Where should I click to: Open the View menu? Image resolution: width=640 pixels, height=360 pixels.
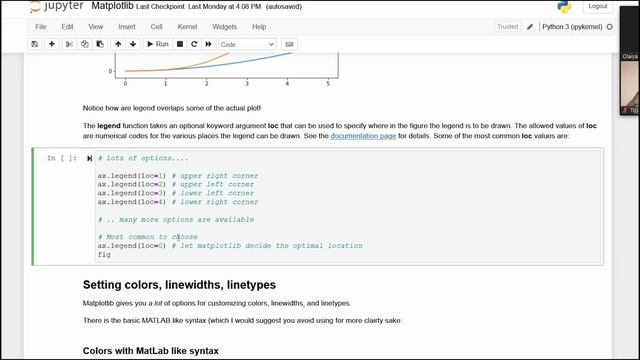pyautogui.click(x=96, y=27)
